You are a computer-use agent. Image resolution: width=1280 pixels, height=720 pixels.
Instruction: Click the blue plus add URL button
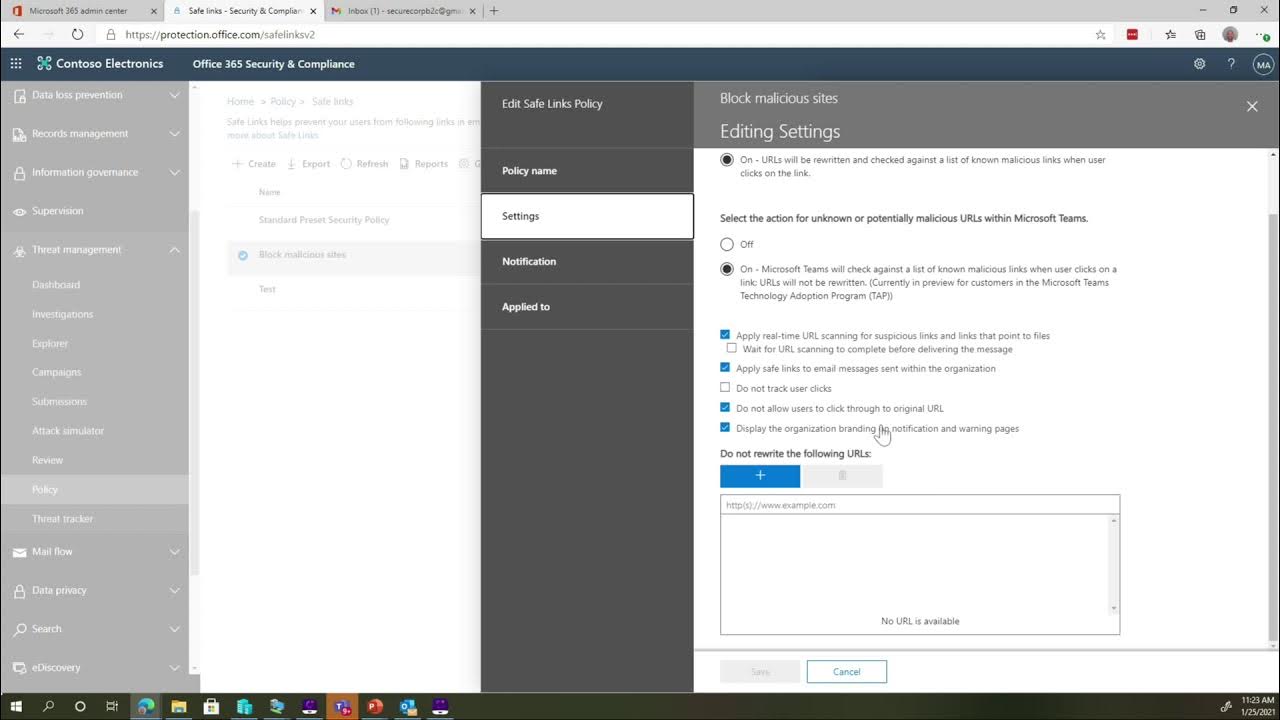760,476
